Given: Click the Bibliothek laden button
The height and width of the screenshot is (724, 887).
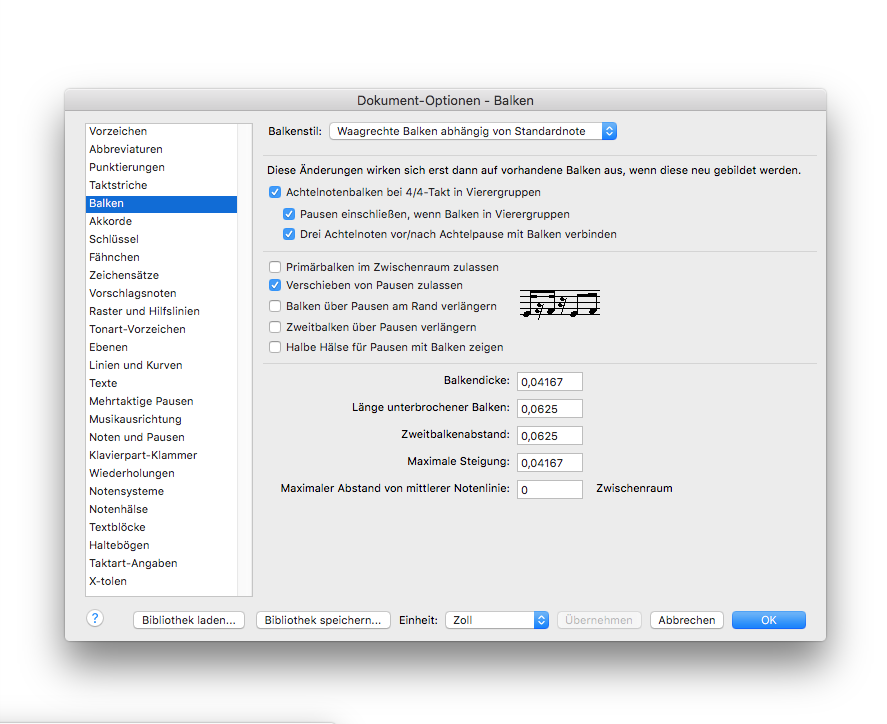Looking at the screenshot, I should (x=189, y=620).
